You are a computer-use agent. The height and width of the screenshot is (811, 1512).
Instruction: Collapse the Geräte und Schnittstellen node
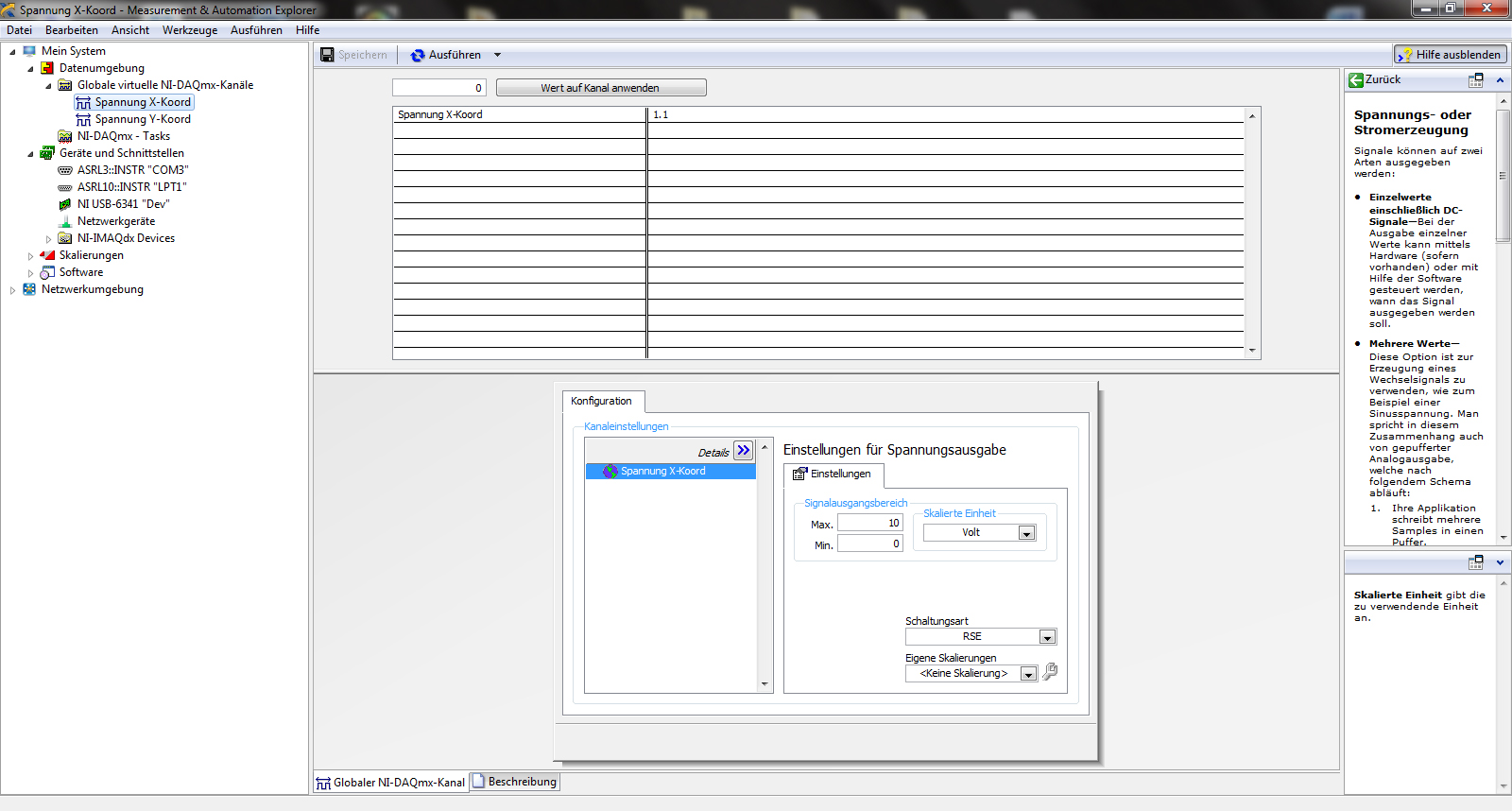pos(30,153)
